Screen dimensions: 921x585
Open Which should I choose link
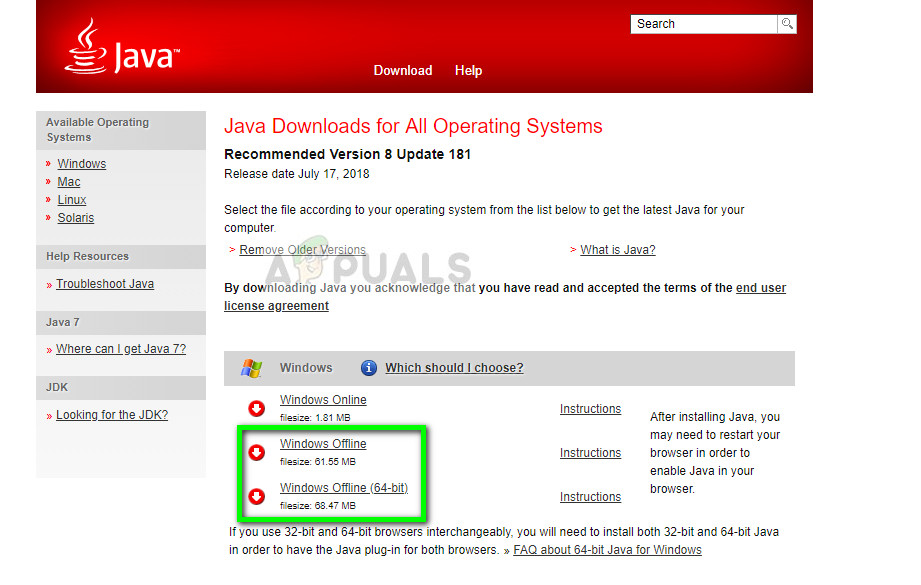(454, 368)
